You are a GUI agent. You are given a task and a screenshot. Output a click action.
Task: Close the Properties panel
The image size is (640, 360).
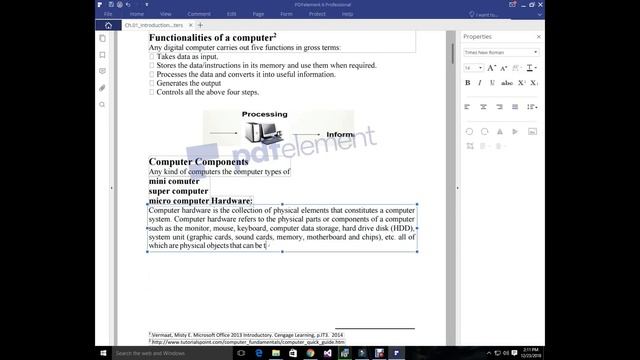tap(538, 37)
